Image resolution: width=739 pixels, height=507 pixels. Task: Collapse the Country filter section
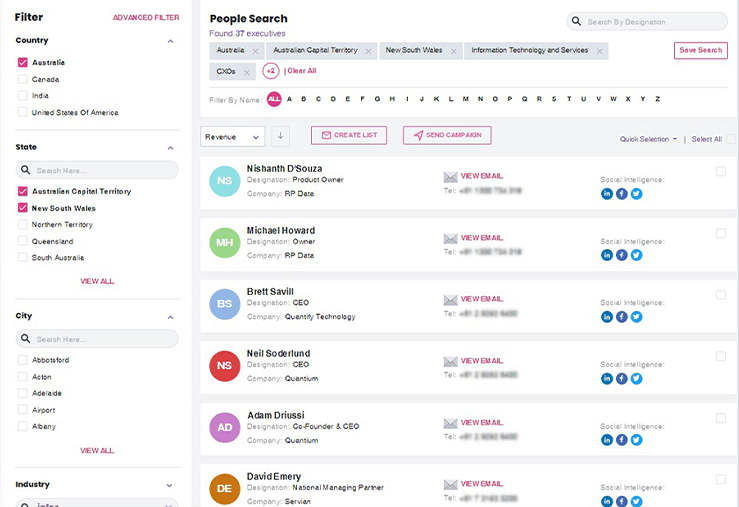click(x=171, y=41)
